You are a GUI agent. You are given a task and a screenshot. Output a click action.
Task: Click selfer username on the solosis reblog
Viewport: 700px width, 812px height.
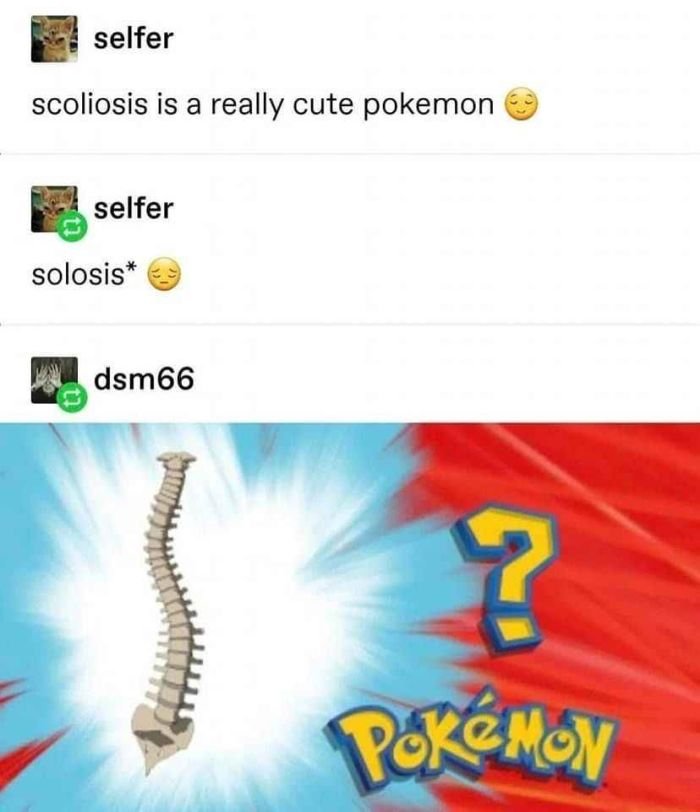(x=134, y=209)
